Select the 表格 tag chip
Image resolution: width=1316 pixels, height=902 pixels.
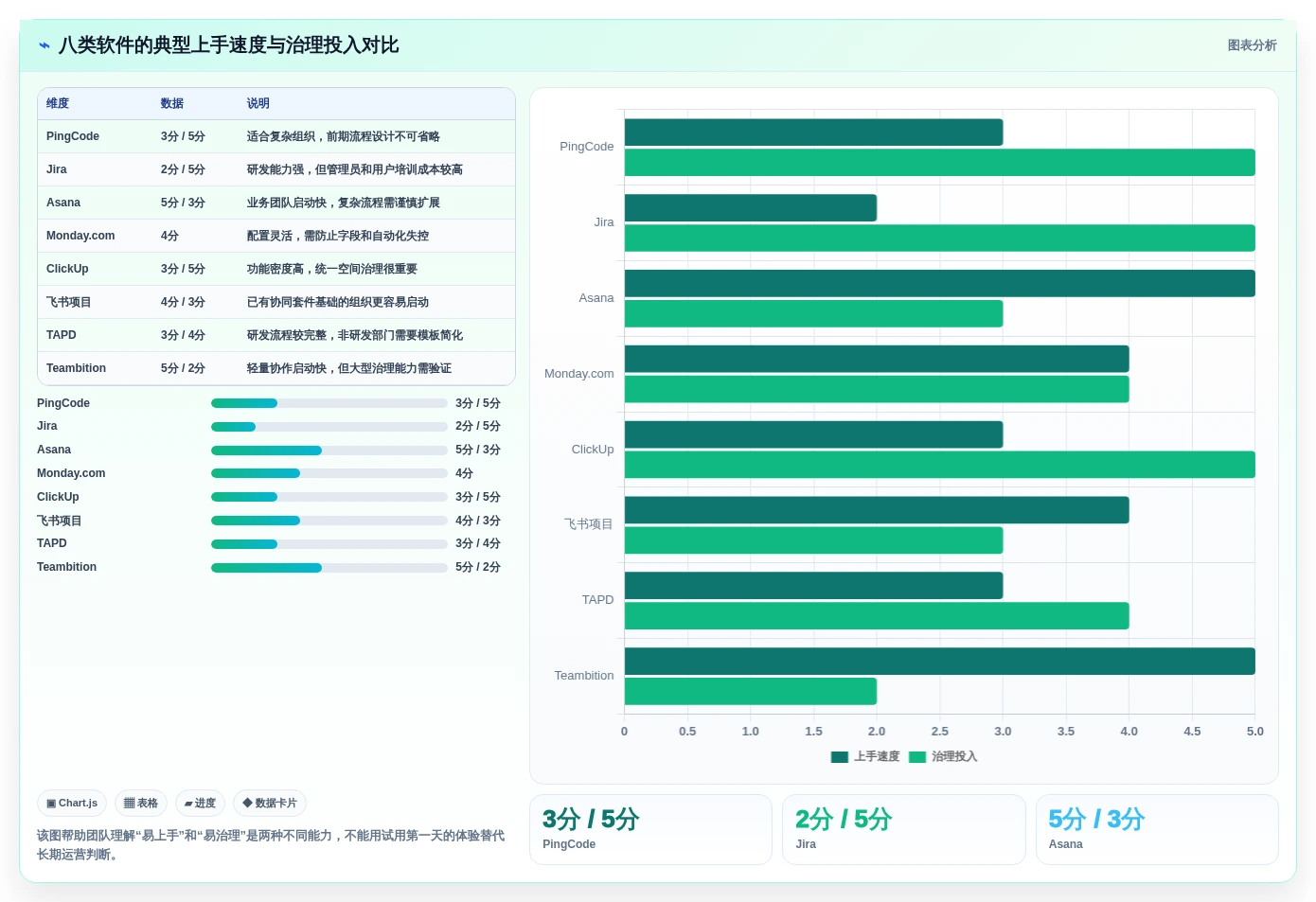pos(141,804)
